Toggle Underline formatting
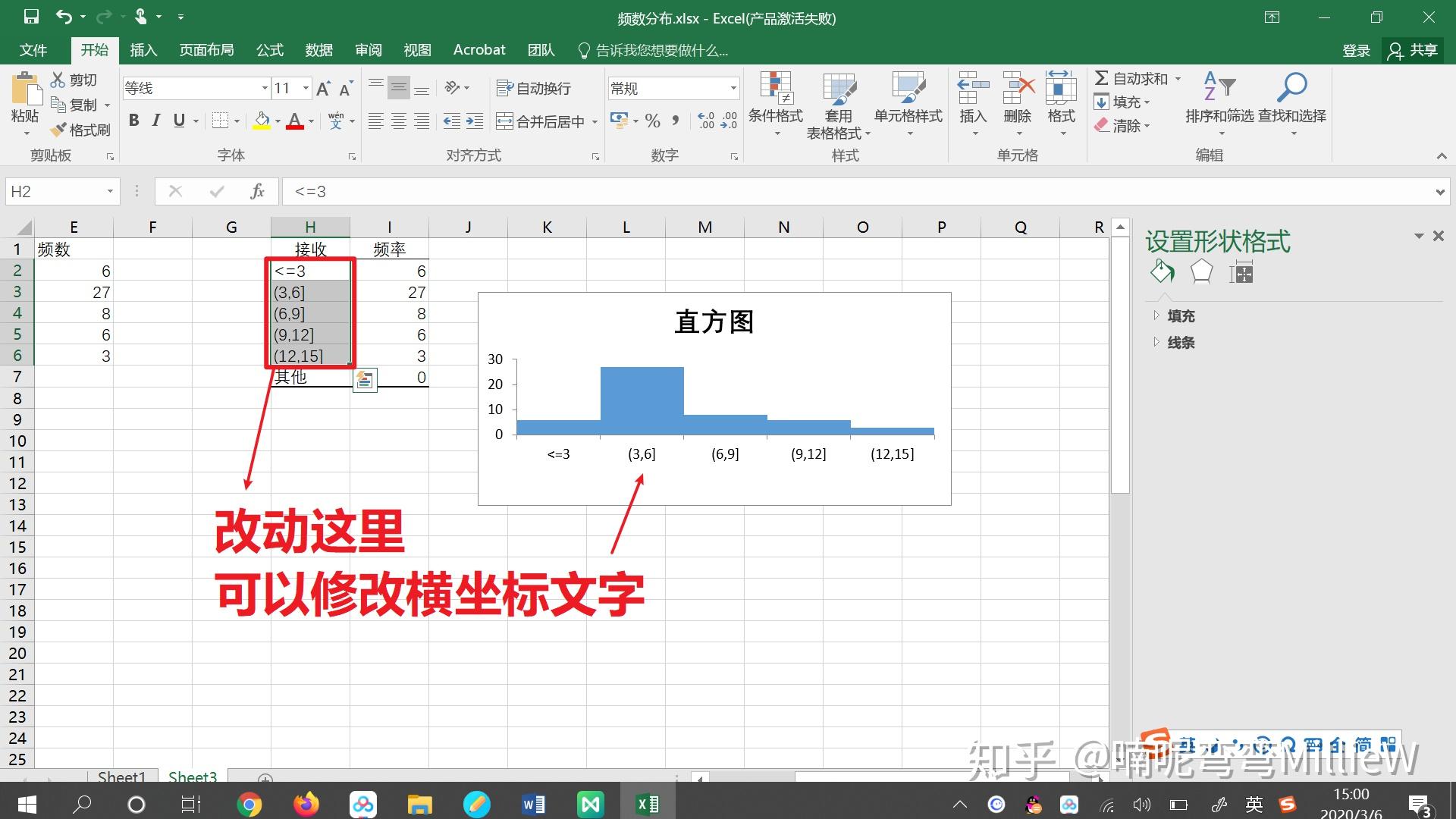This screenshot has height=819, width=1456. pyautogui.click(x=179, y=121)
